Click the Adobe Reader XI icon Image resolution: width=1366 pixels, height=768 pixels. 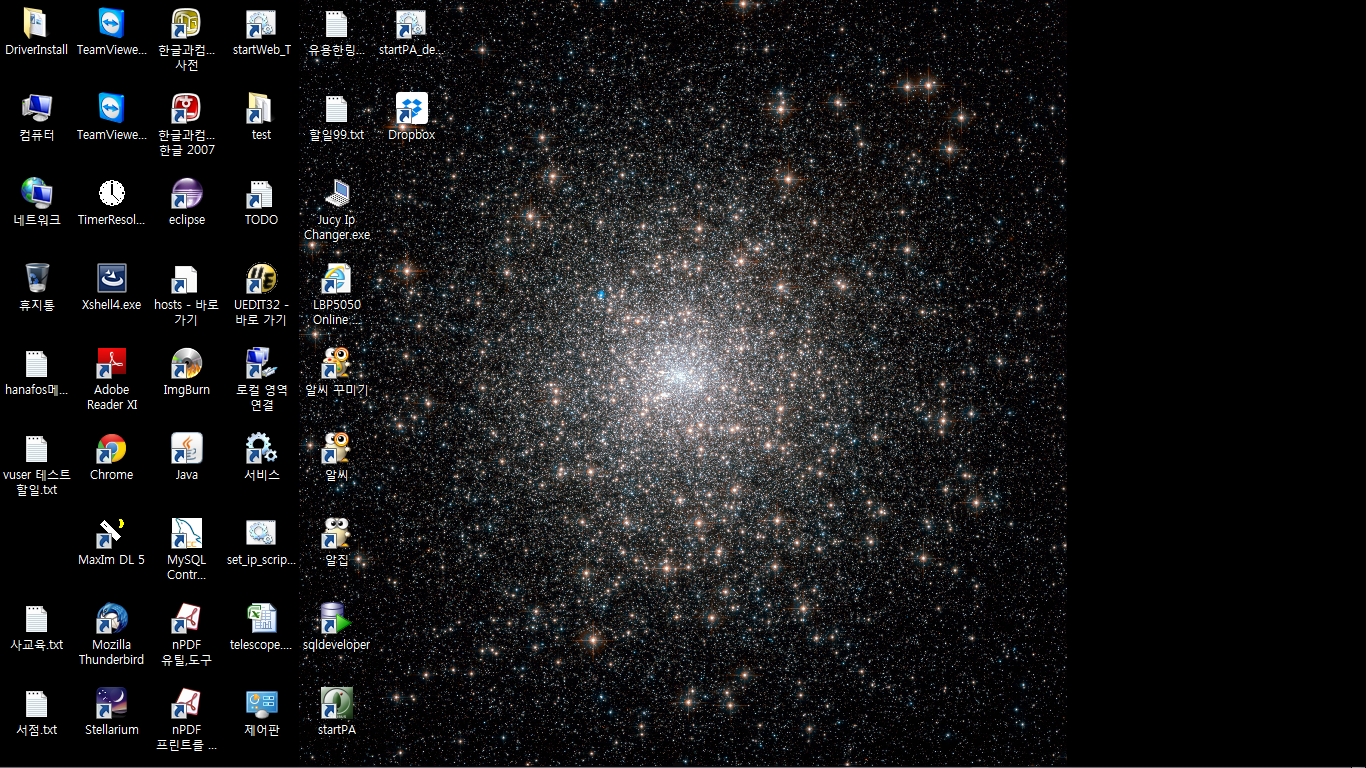[111, 364]
